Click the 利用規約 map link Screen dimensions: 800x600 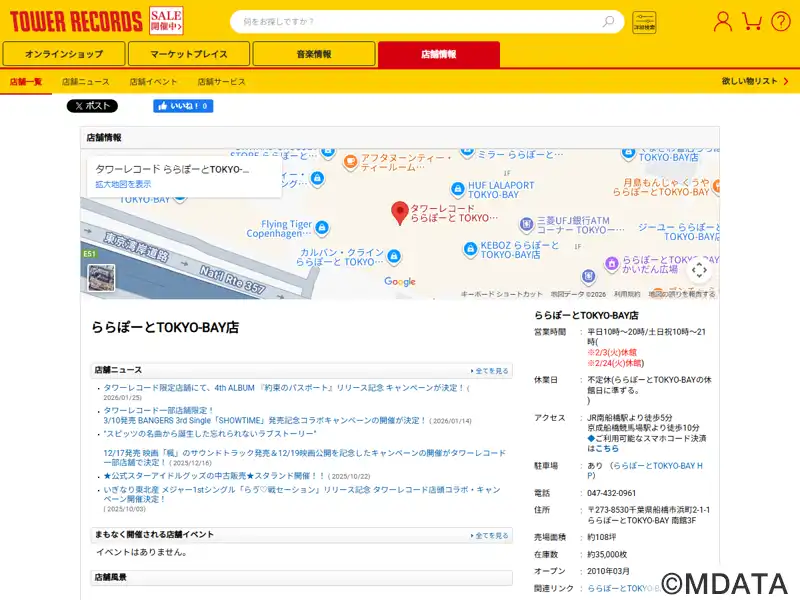point(627,294)
